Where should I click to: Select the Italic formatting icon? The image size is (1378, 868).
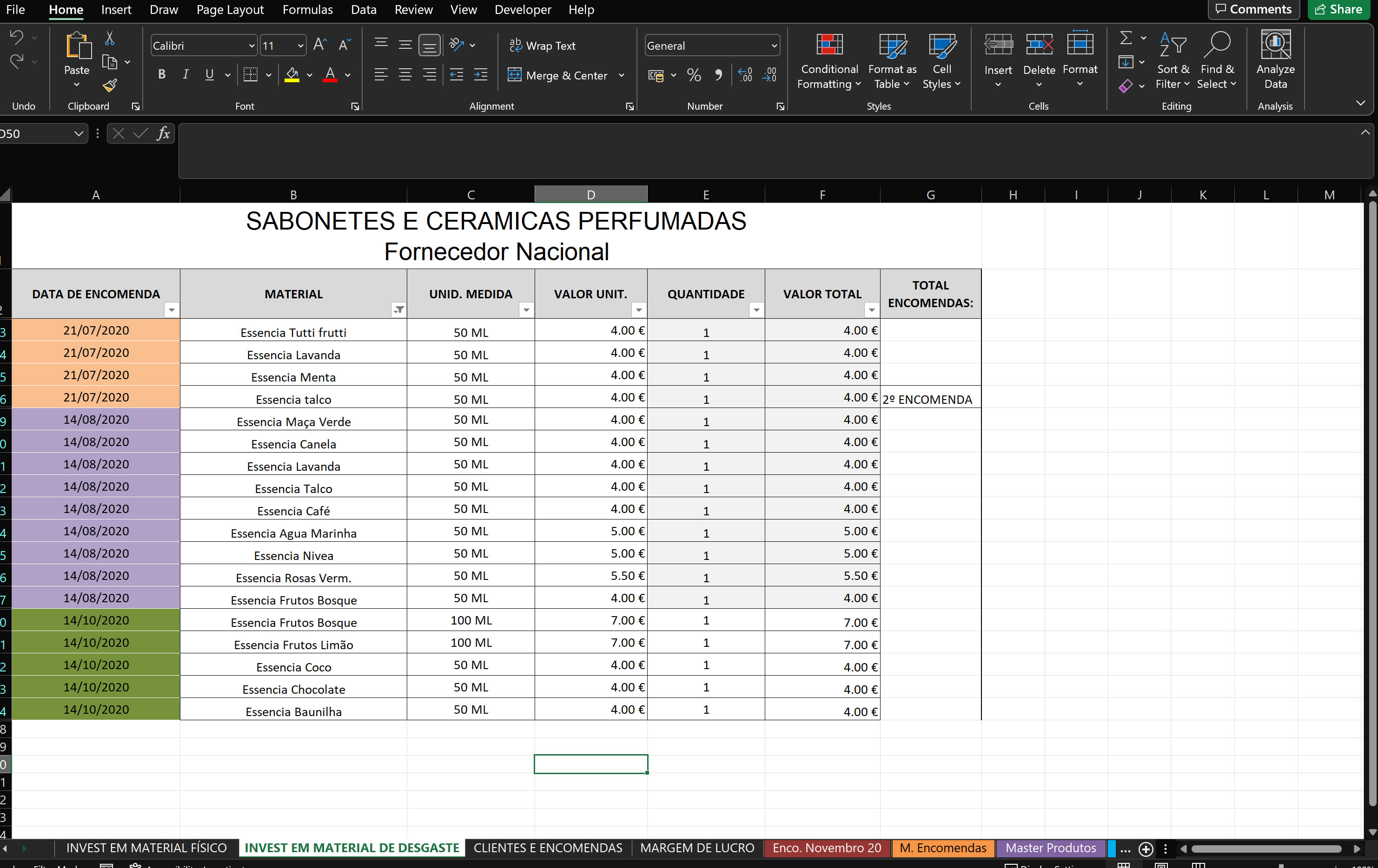click(x=185, y=74)
